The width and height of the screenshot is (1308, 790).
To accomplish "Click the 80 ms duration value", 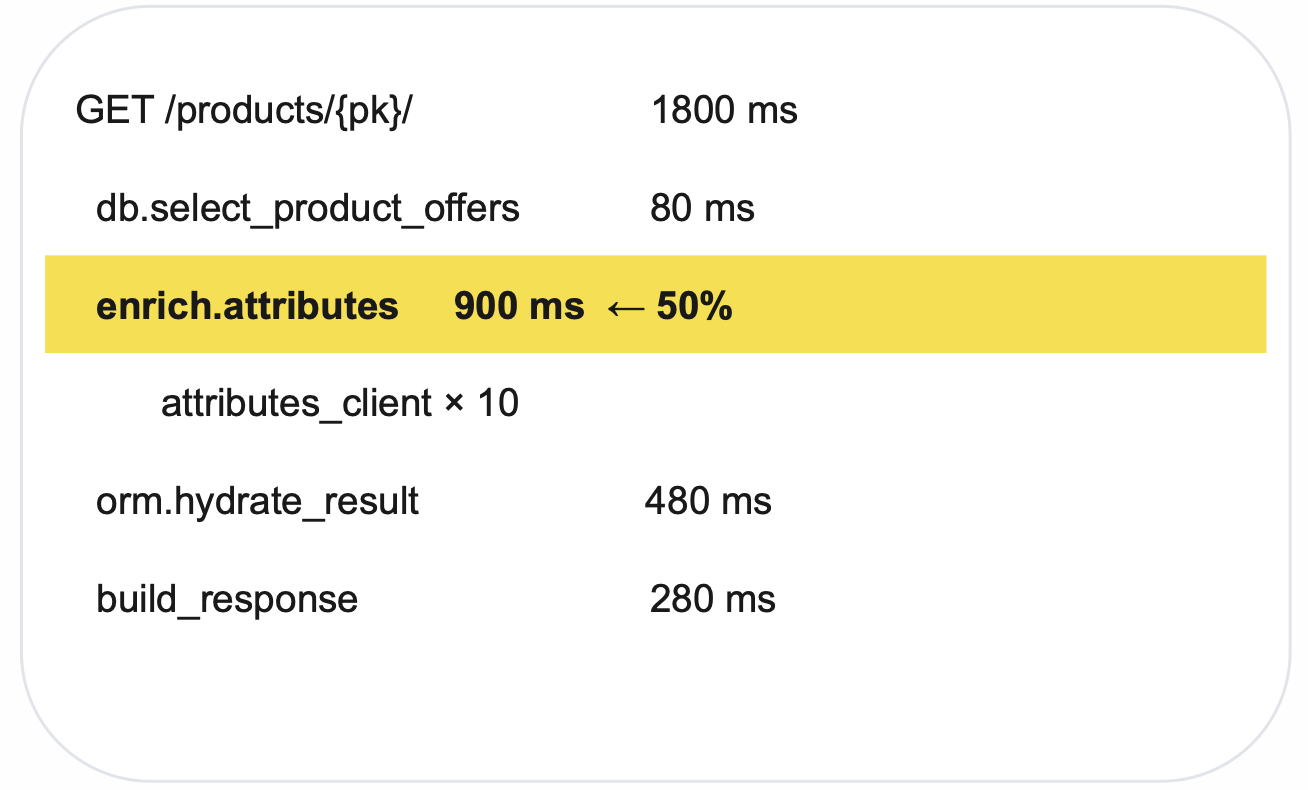I will coord(702,209).
